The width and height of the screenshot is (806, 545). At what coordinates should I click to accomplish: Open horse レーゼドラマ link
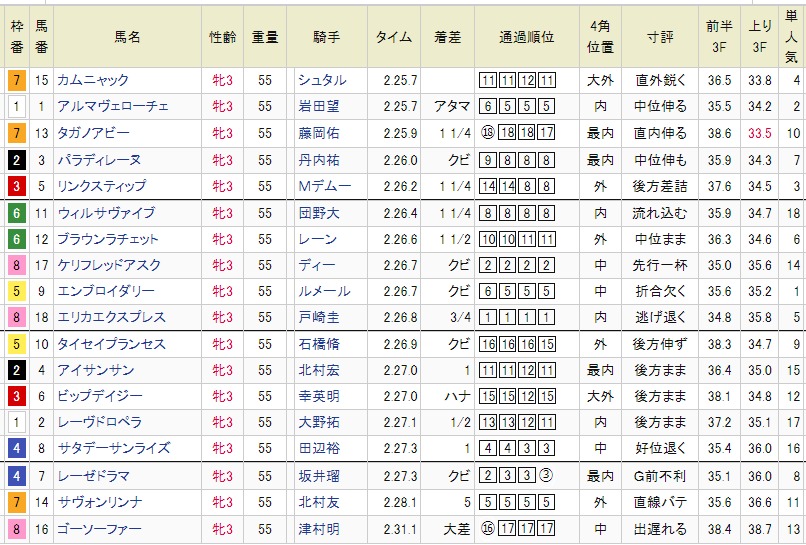[x=94, y=476]
